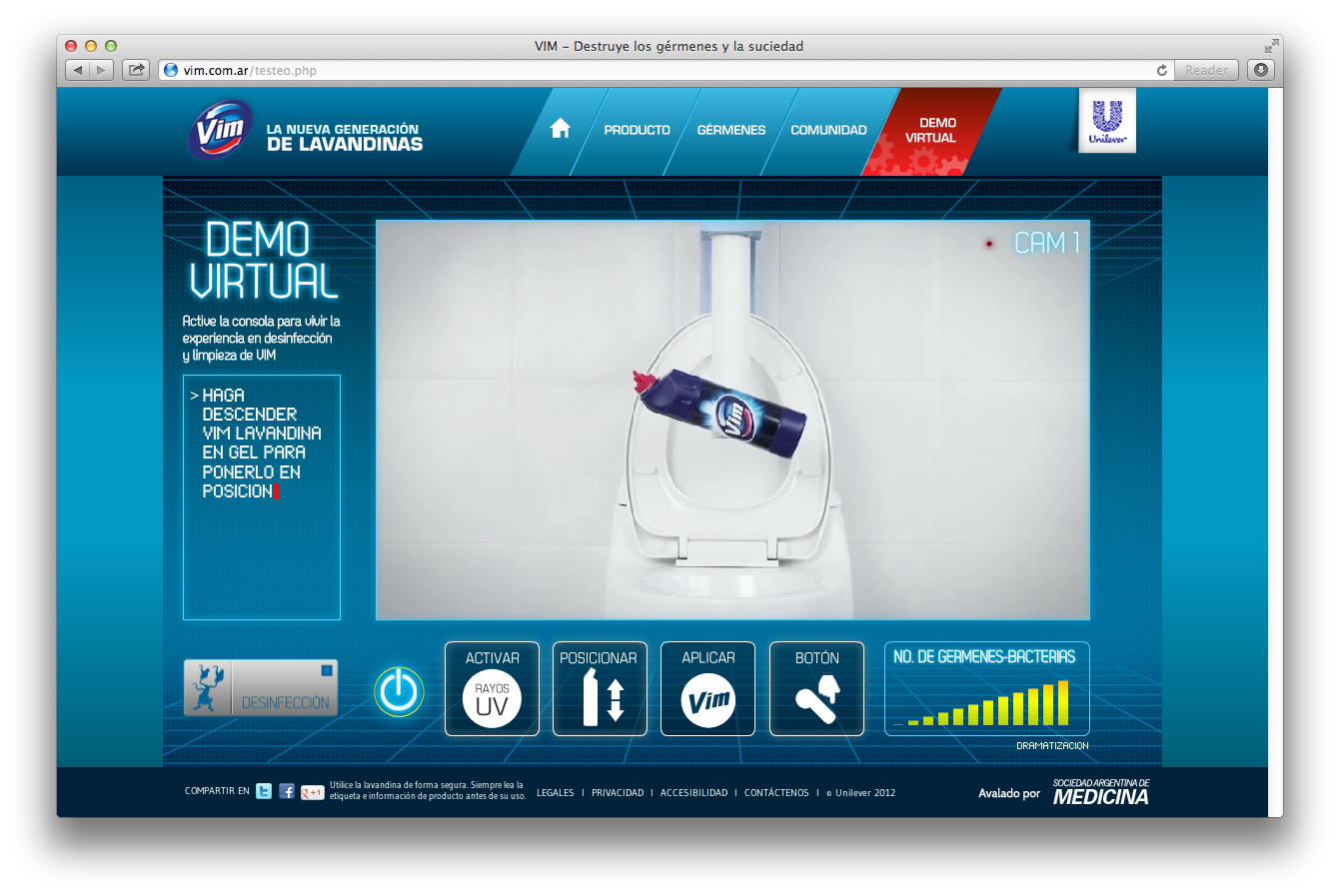Click the Google +1 share button
The image size is (1340, 896).
pyautogui.click(x=312, y=792)
